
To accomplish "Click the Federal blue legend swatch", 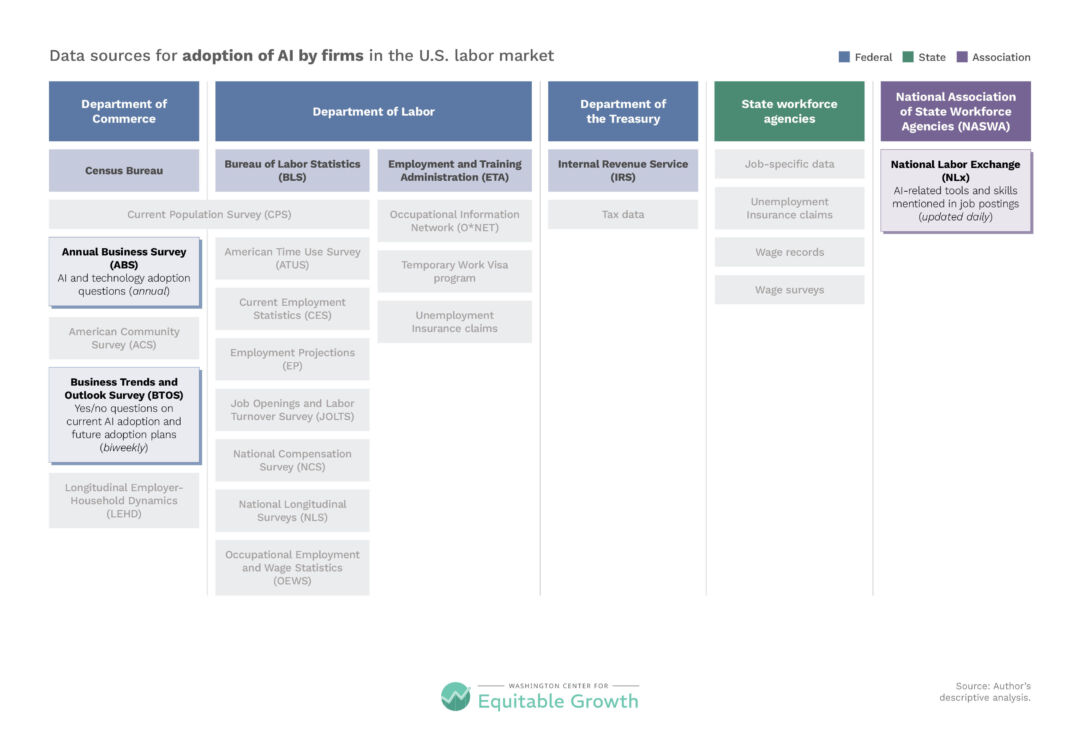I will click(844, 56).
